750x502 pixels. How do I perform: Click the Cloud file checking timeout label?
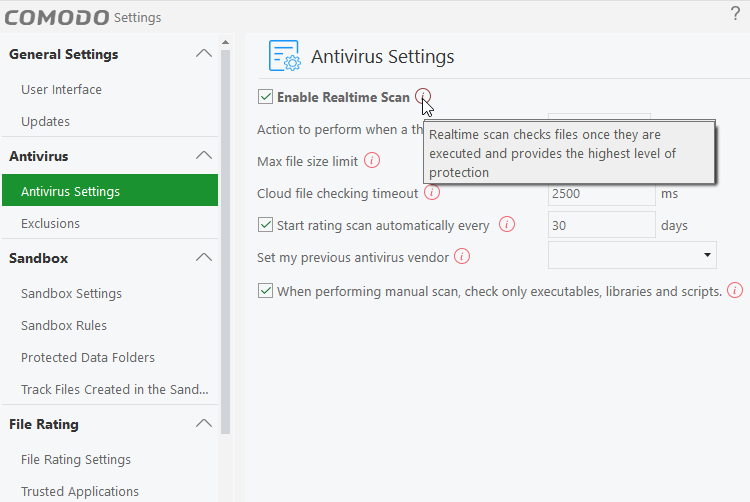click(x=337, y=193)
